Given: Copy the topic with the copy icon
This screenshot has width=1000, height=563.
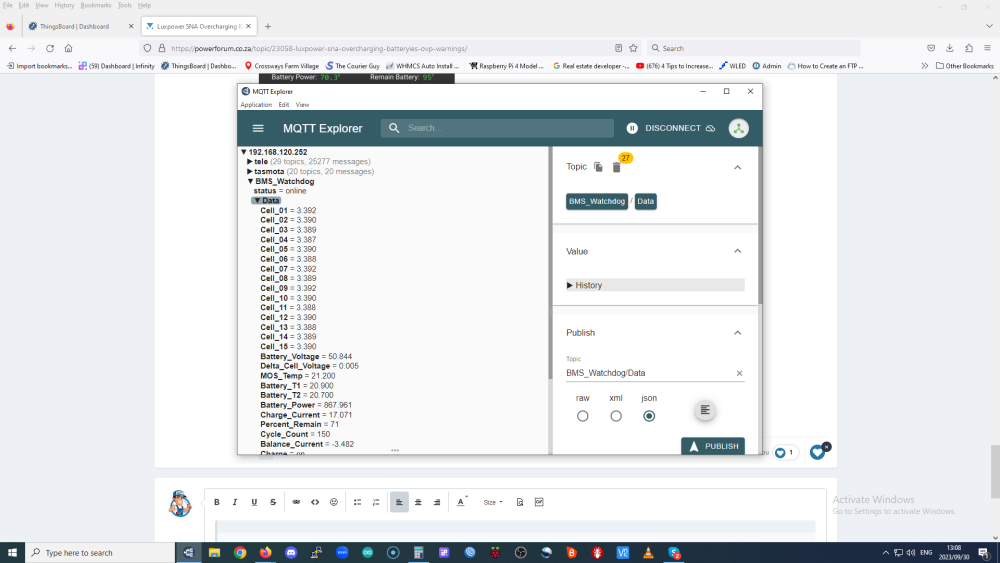Looking at the screenshot, I should point(598,167).
